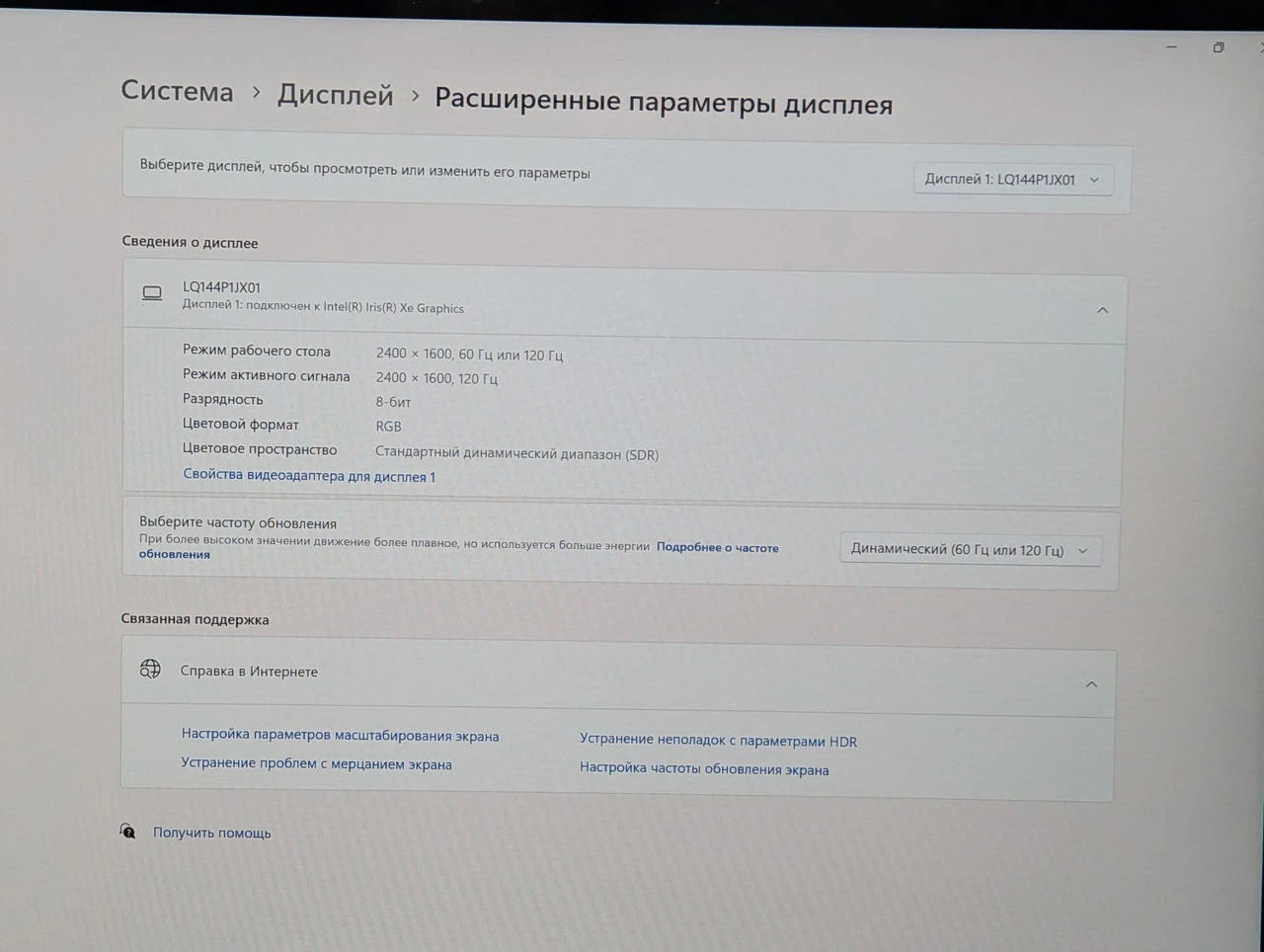Image resolution: width=1264 pixels, height=952 pixels.
Task: Open Настройка частоты обновления экрана link
Action: point(704,768)
